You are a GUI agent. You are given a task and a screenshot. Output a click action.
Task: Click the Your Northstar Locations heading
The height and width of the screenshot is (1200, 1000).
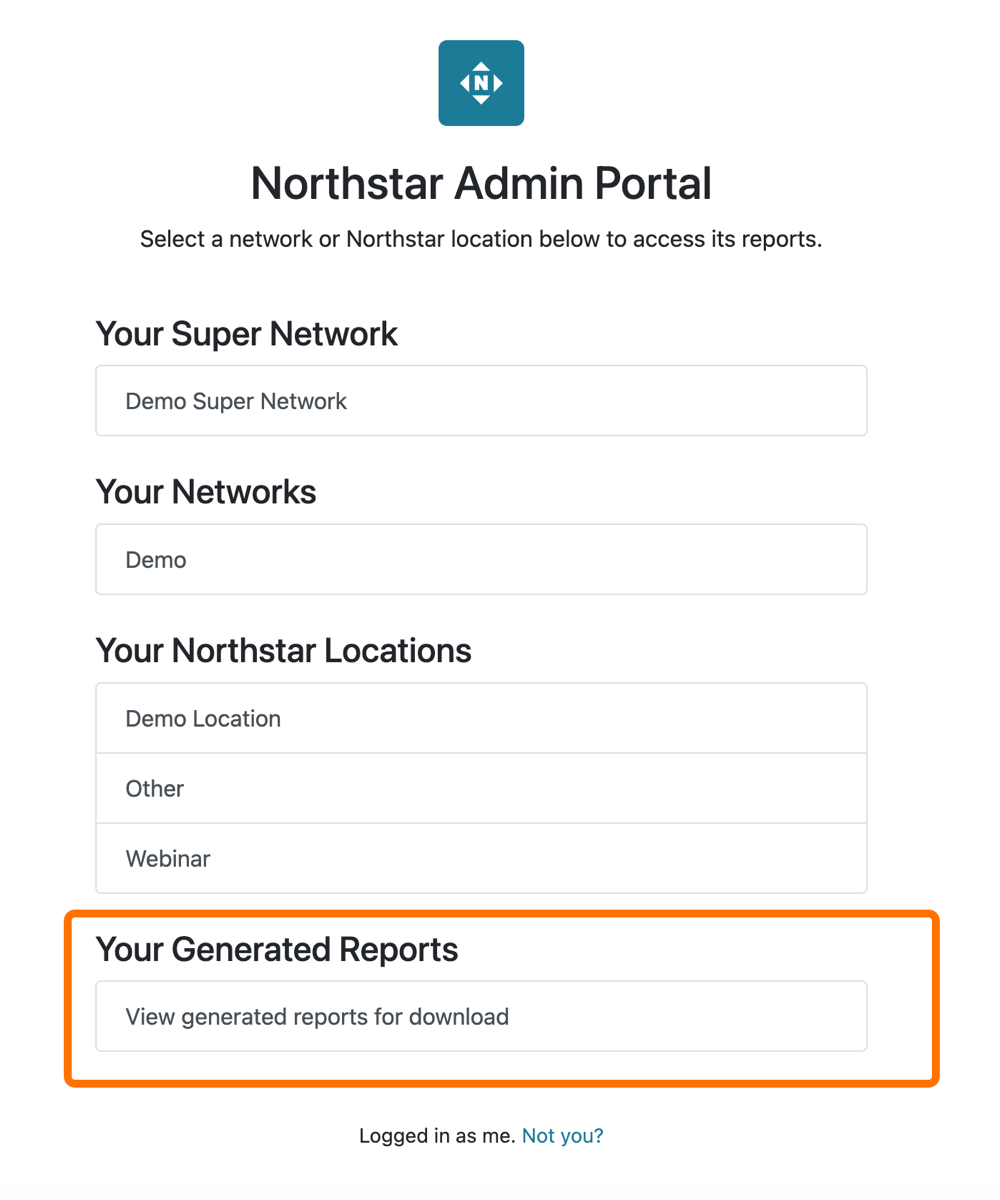click(283, 650)
